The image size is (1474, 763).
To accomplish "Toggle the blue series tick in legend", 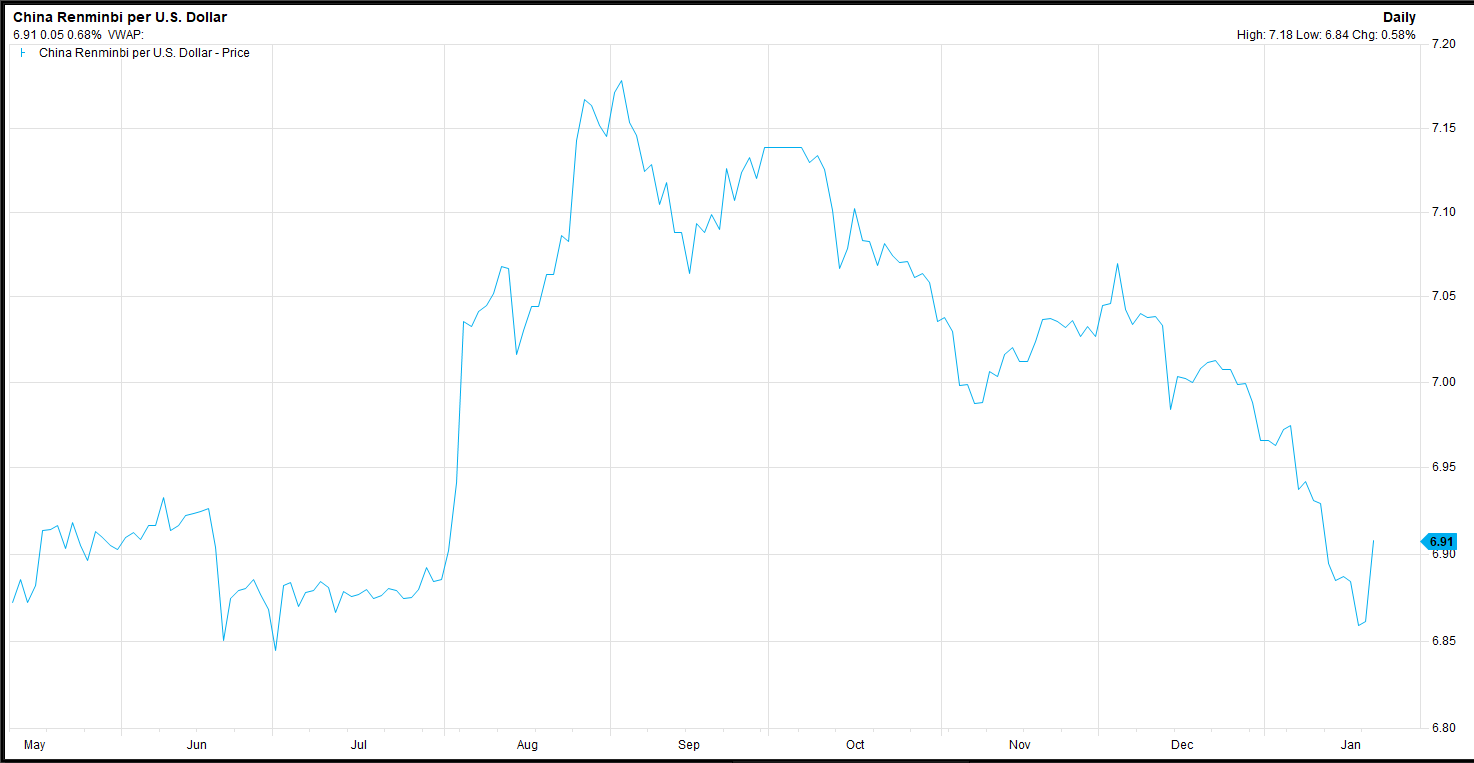I will click(23, 50).
